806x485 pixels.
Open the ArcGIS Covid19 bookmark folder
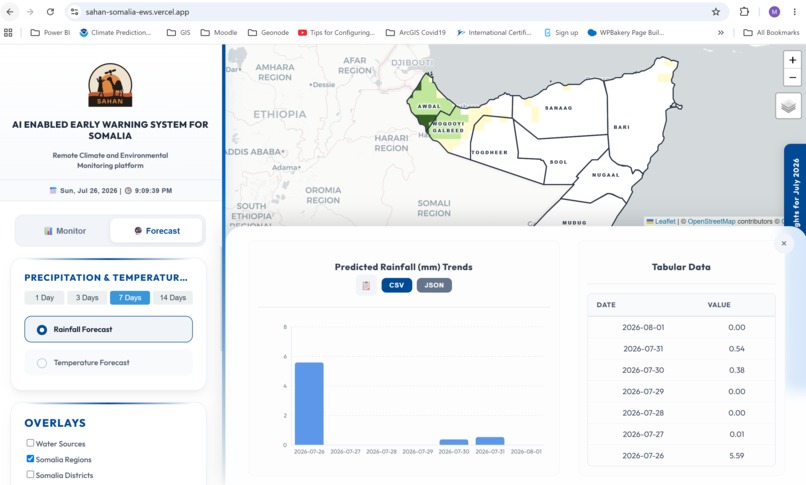click(x=416, y=32)
